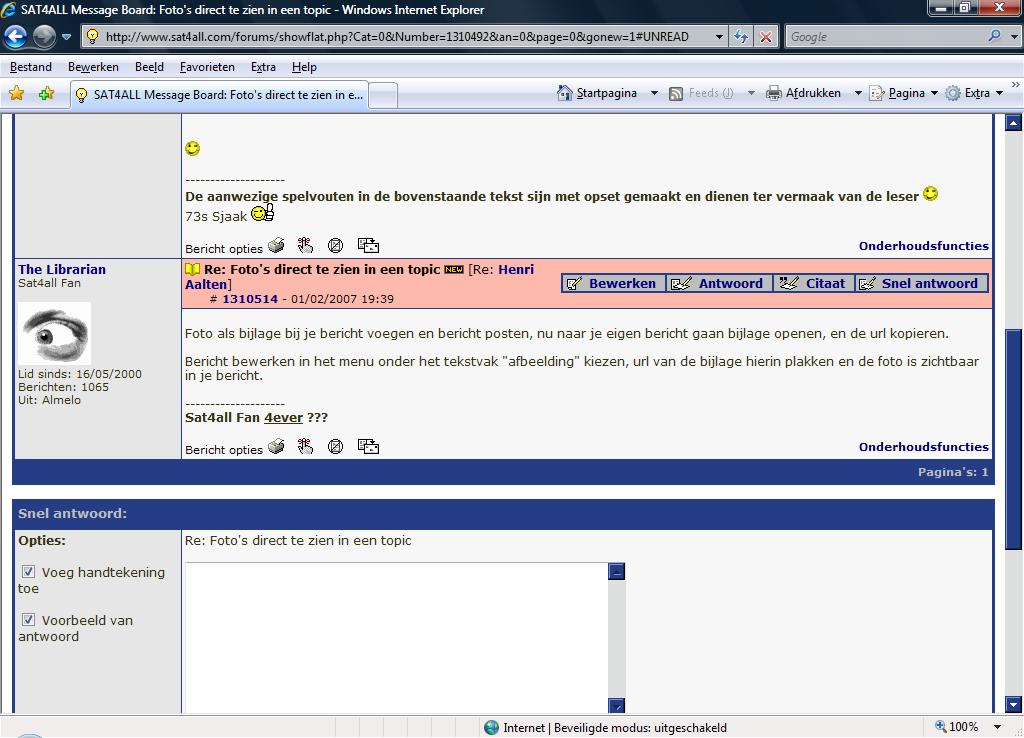This screenshot has height=738, width=1024.
Task: Open the Bewerken menu
Action: click(x=93, y=67)
